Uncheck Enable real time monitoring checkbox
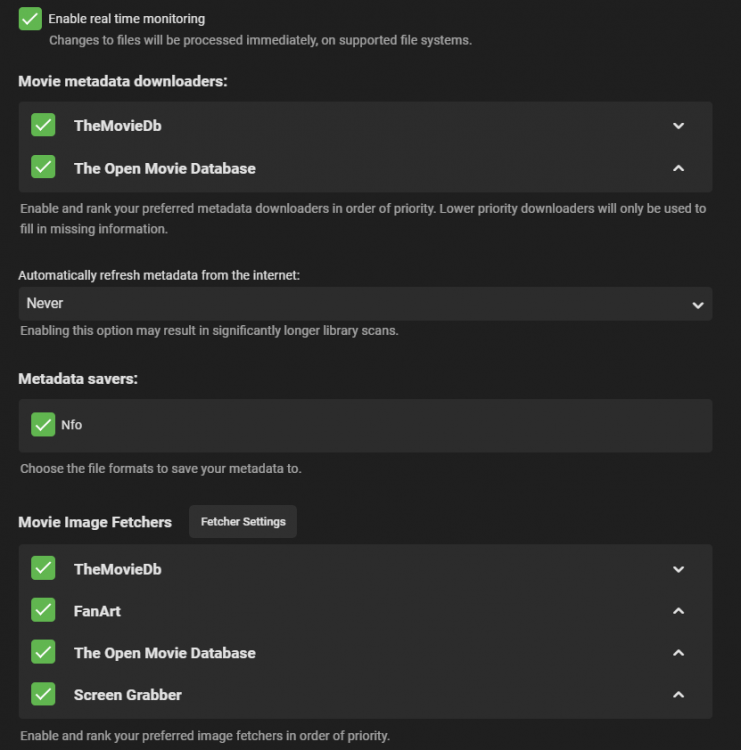The height and width of the screenshot is (750, 741). click(30, 18)
